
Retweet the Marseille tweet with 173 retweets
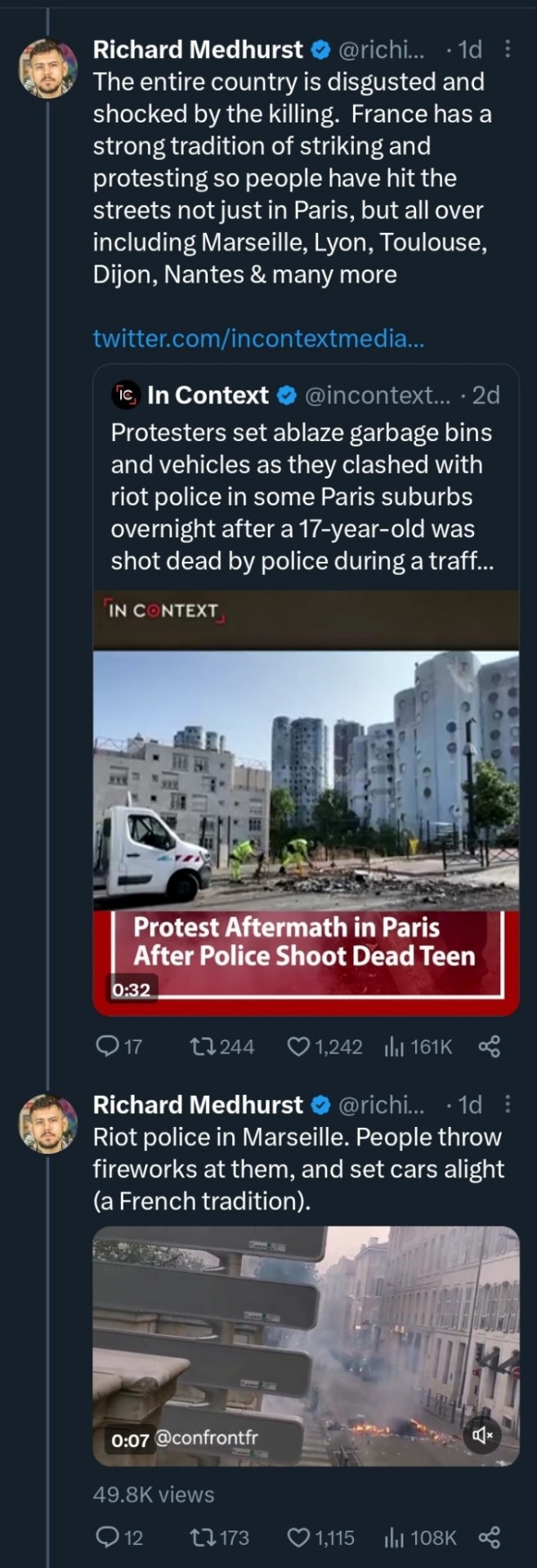[x=201, y=1538]
